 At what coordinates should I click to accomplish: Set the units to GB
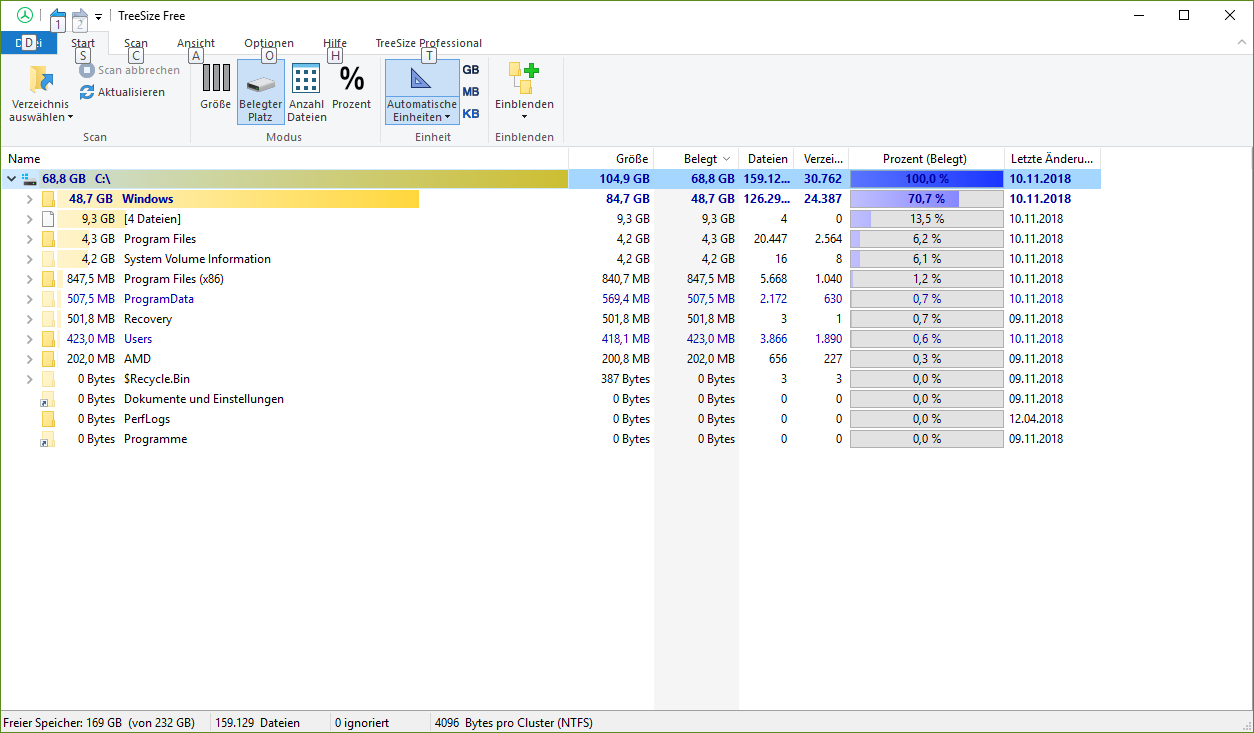[x=471, y=70]
